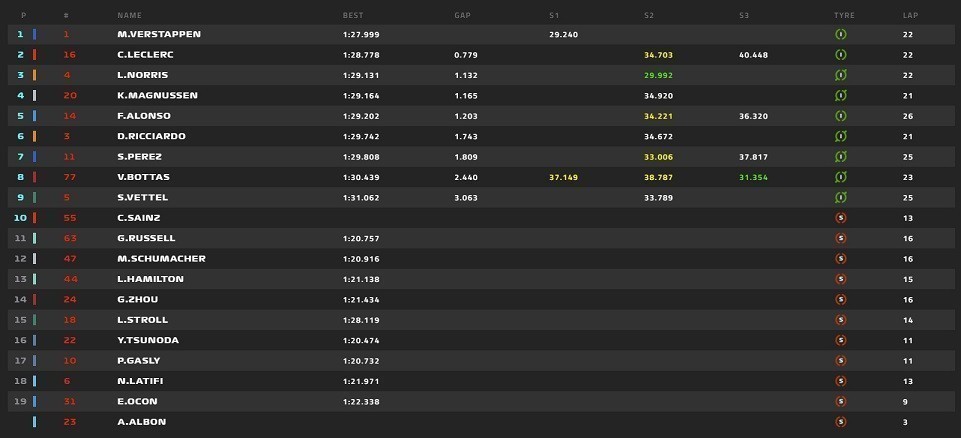Click Leclerc's green intermediate tyre icon
Image resolution: width=961 pixels, height=438 pixels.
click(841, 55)
